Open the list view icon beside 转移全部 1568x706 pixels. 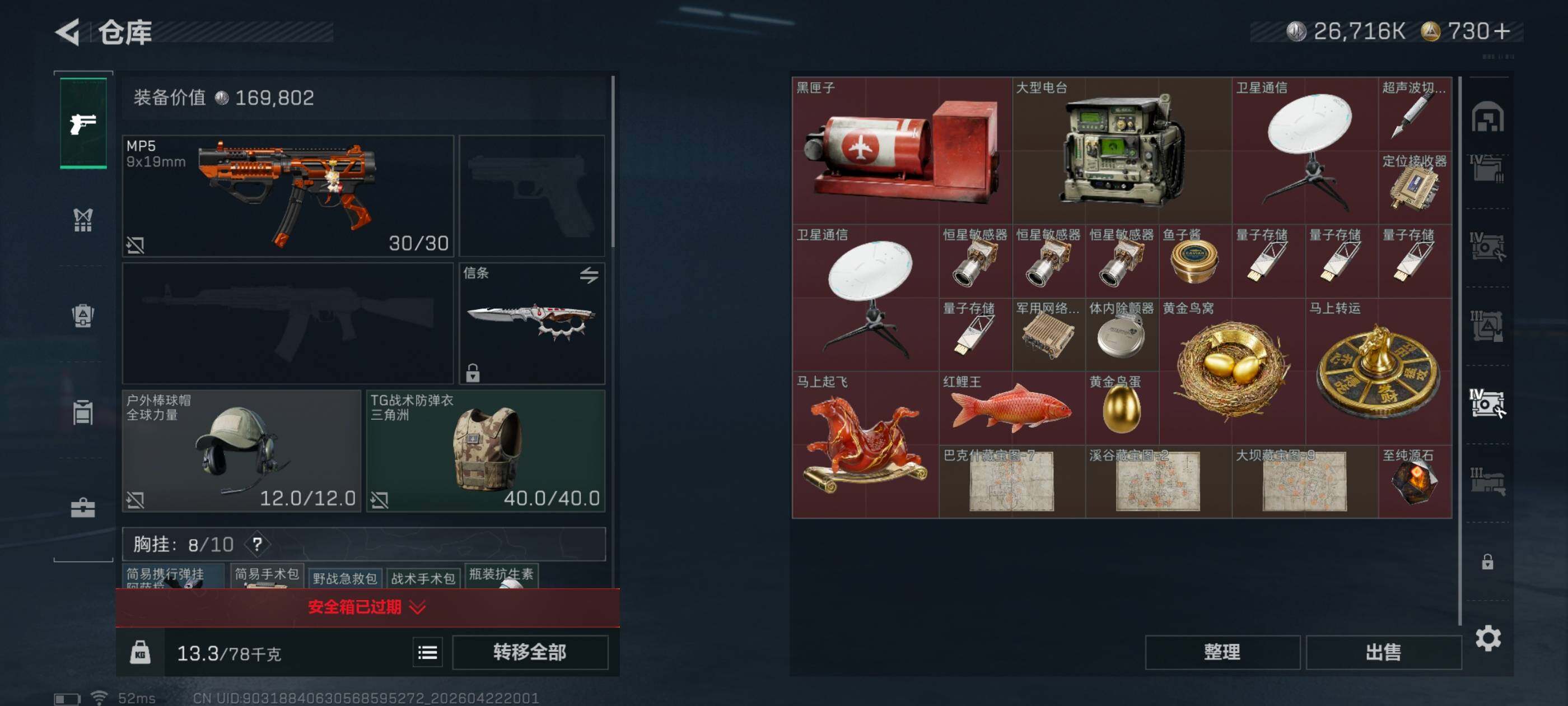click(427, 652)
